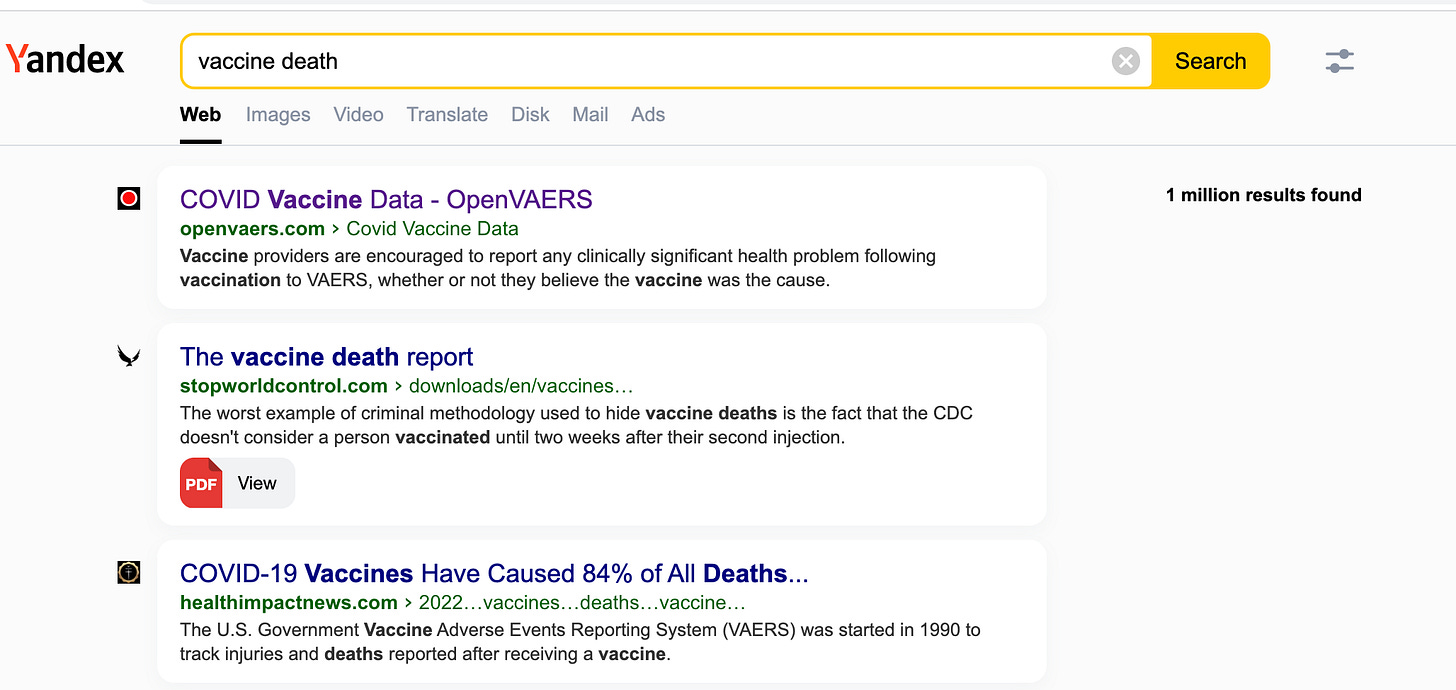Screen dimensions: 1456x690
Task: Click the yellow Search button
Action: point(1210,62)
